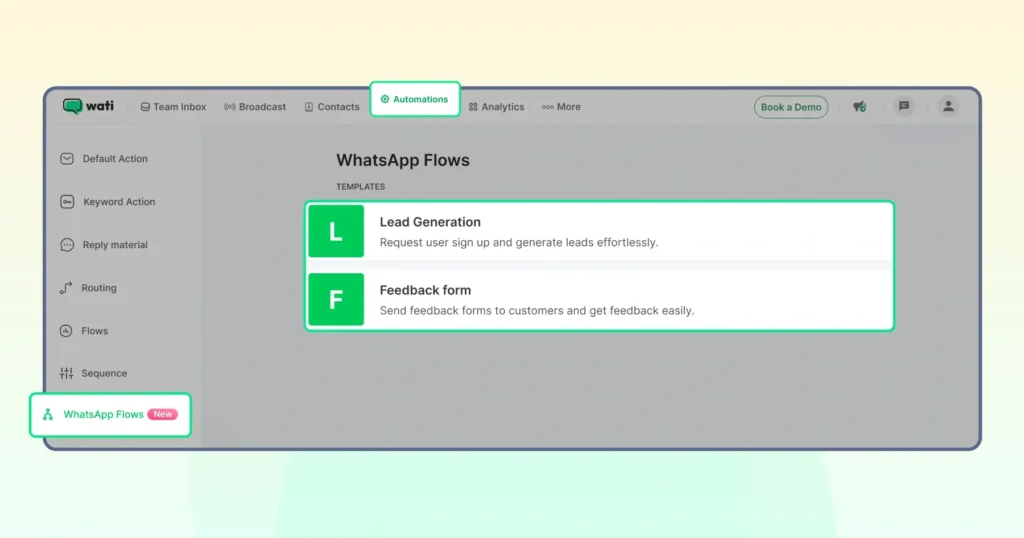Open the chat message icon

coord(904,106)
